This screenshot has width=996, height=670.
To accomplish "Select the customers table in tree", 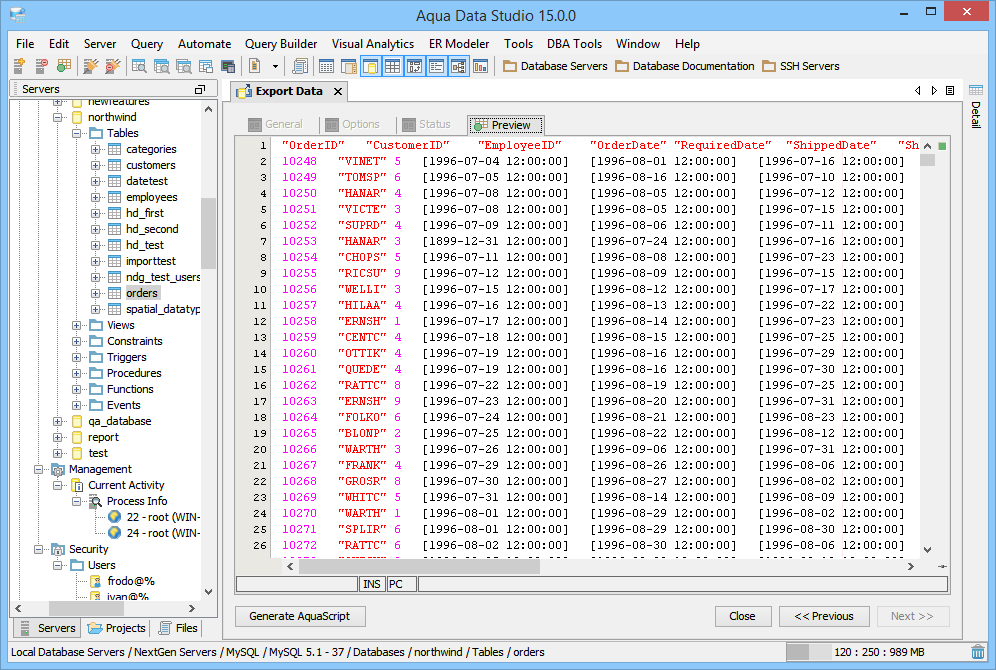I will [x=151, y=165].
